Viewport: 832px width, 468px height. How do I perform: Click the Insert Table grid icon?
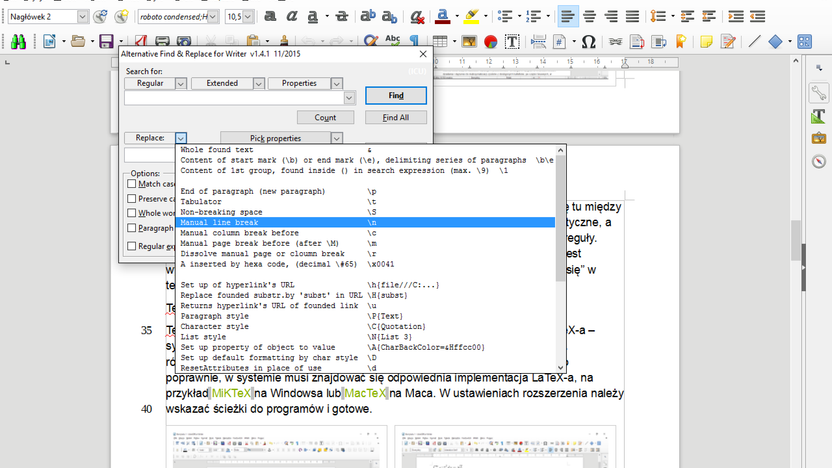pyautogui.click(x=440, y=41)
